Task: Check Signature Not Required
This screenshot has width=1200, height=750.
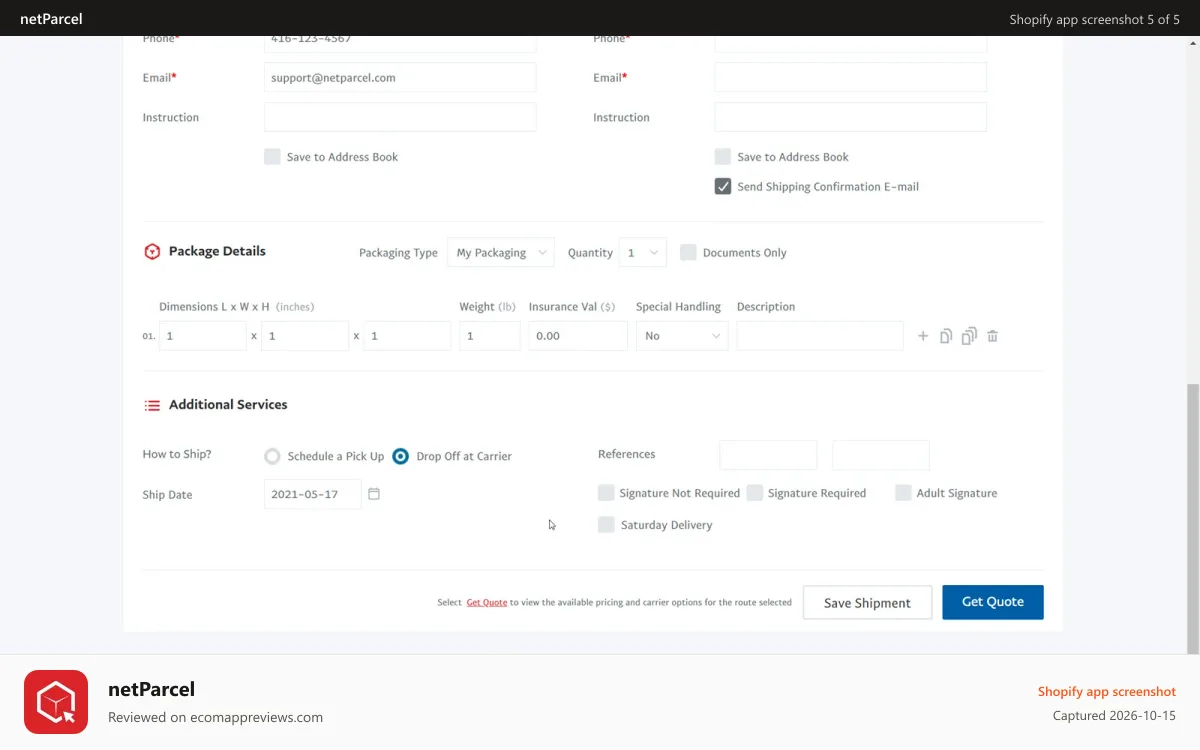Action: click(606, 493)
